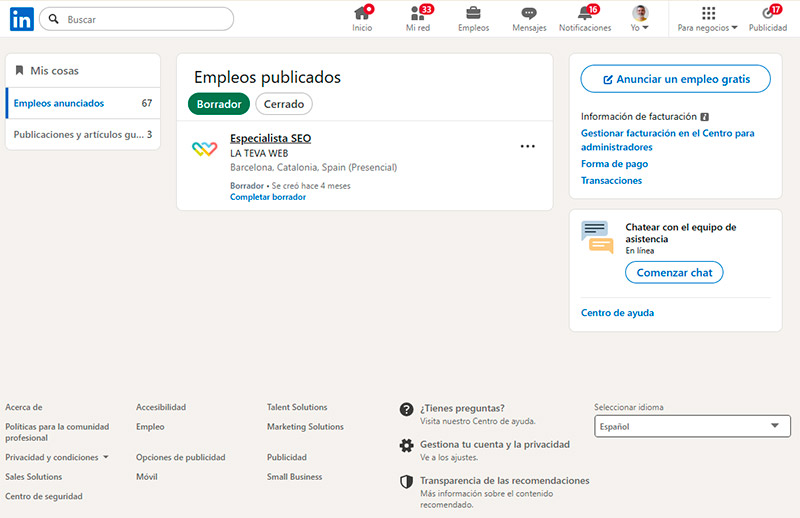Switch to the Cerrado filter

(x=284, y=104)
